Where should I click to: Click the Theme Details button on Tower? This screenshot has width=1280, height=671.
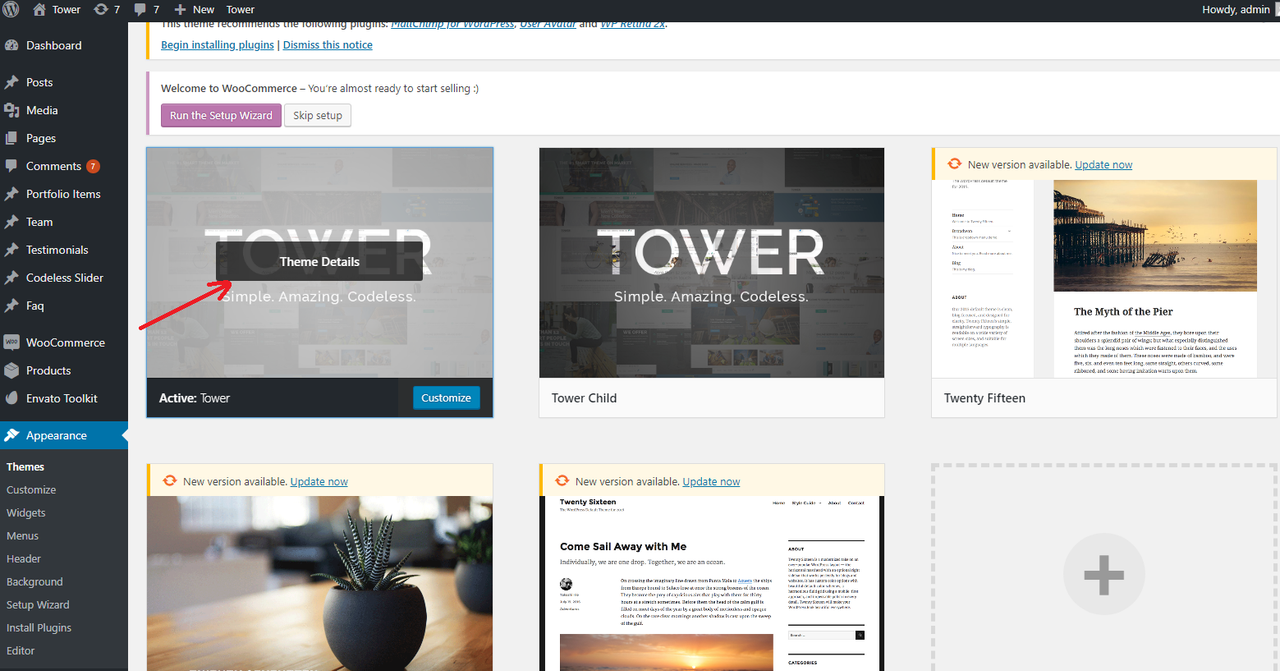(x=319, y=262)
